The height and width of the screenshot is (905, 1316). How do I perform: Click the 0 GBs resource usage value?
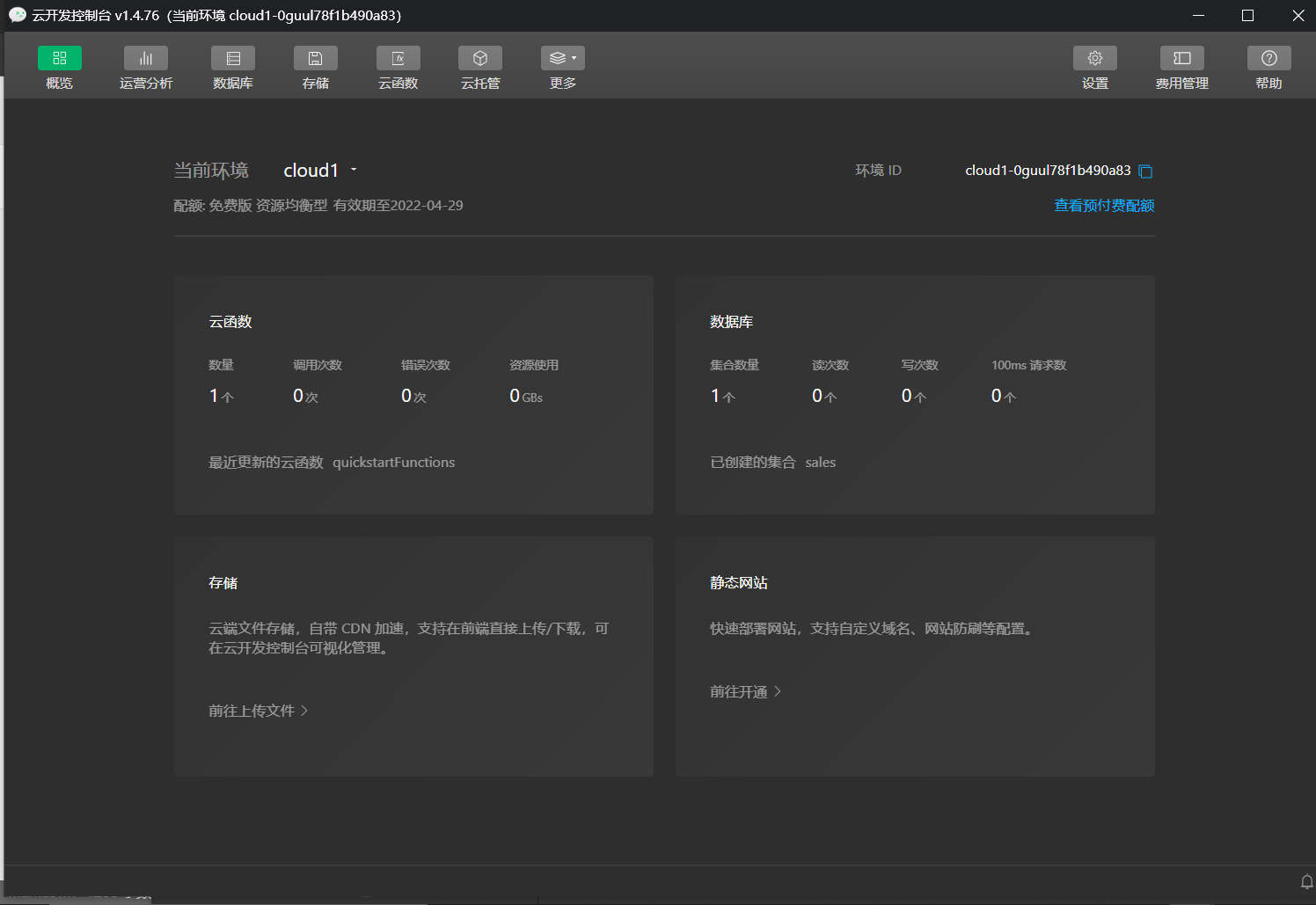tap(526, 397)
